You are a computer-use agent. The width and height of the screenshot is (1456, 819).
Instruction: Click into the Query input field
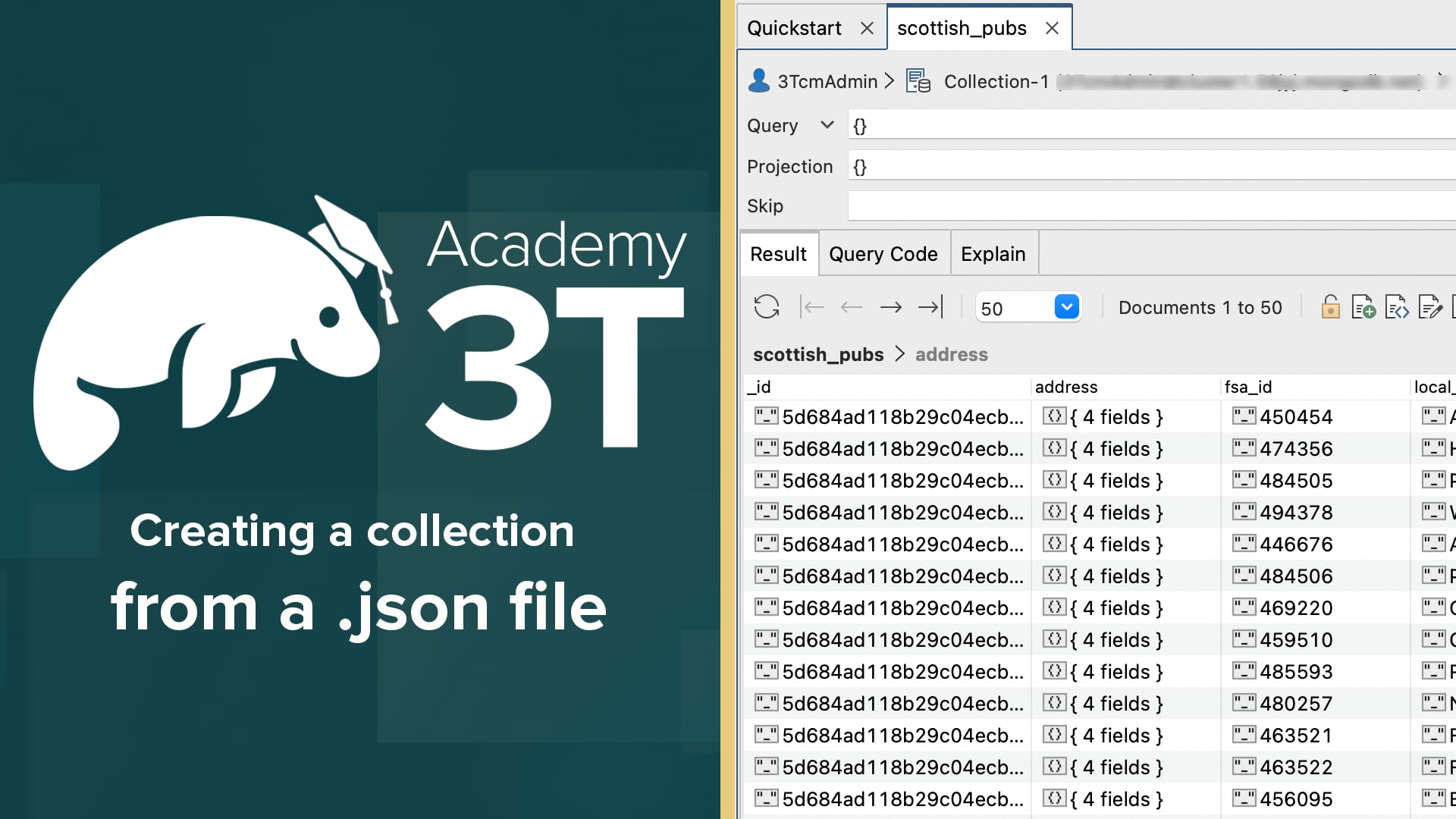(1151, 124)
